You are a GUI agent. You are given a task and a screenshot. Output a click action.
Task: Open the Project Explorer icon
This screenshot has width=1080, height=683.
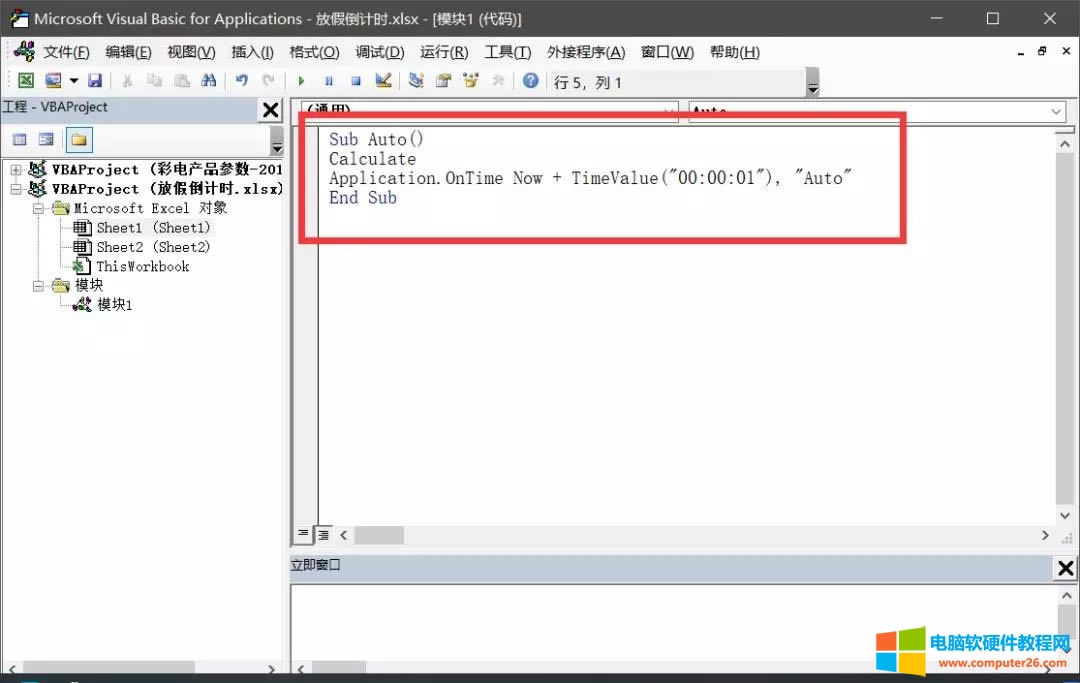coord(418,80)
